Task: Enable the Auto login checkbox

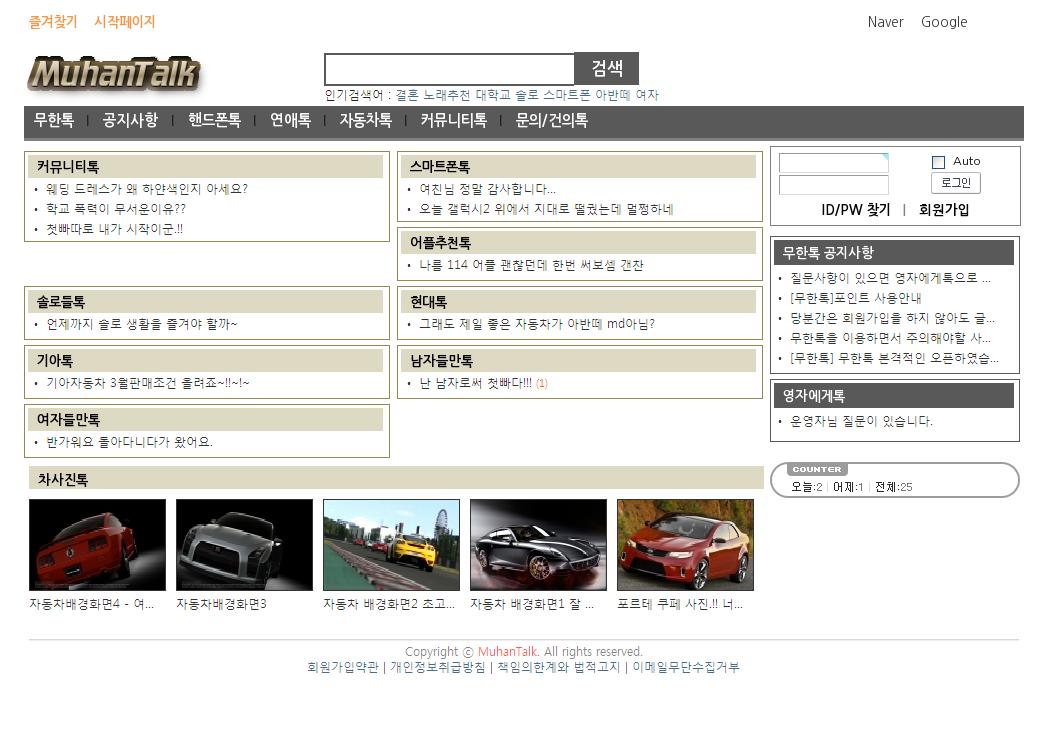Action: pyautogui.click(x=938, y=162)
